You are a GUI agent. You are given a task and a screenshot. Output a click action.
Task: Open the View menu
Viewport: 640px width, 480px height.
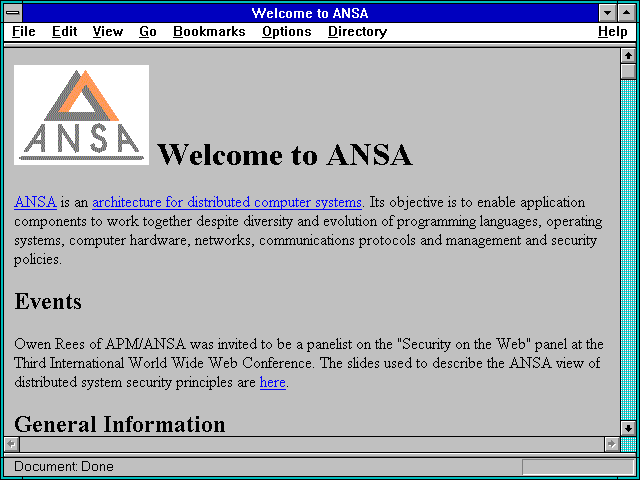click(x=107, y=32)
